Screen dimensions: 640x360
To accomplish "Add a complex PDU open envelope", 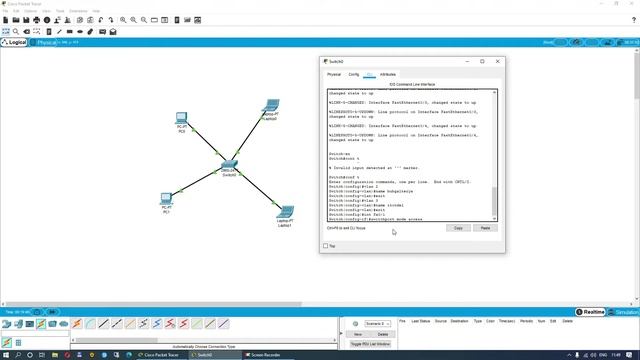I will [x=113, y=31].
